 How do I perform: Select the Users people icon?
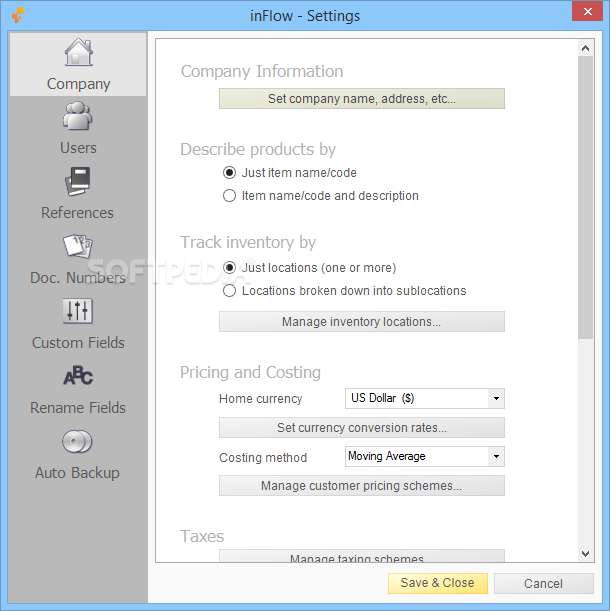pyautogui.click(x=78, y=118)
